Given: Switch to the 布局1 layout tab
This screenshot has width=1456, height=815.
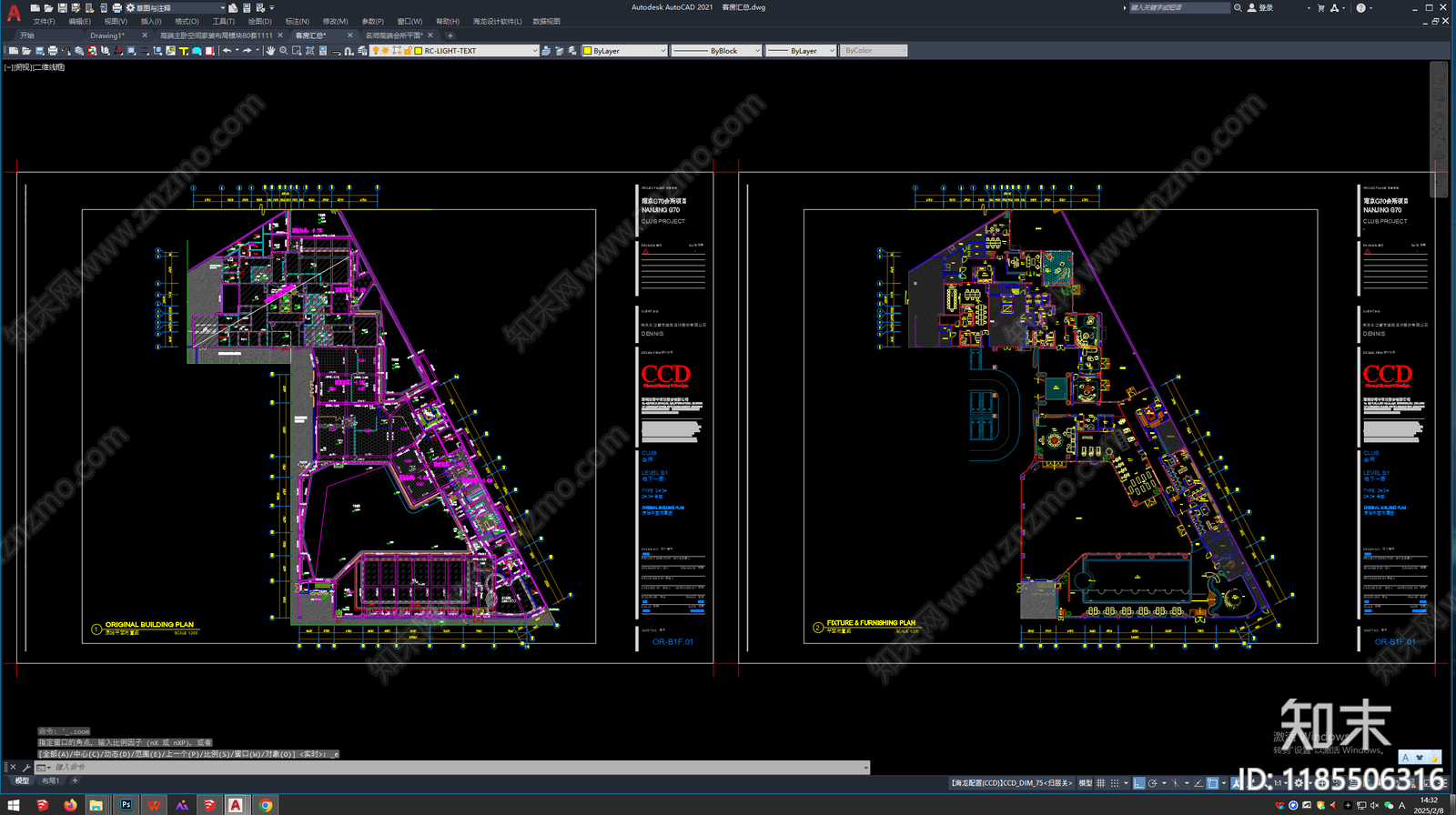Looking at the screenshot, I should coord(50,780).
